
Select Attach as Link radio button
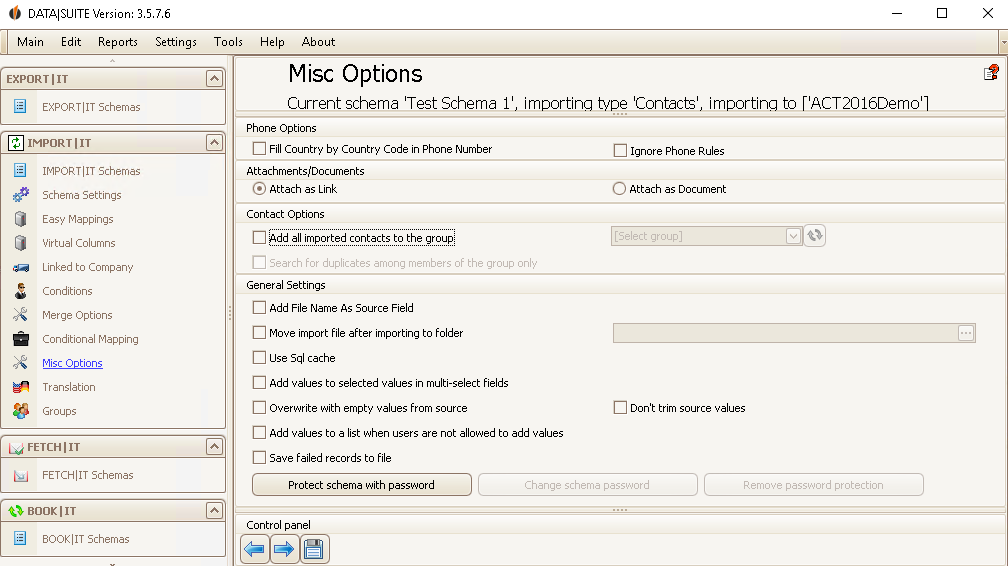[x=259, y=188]
